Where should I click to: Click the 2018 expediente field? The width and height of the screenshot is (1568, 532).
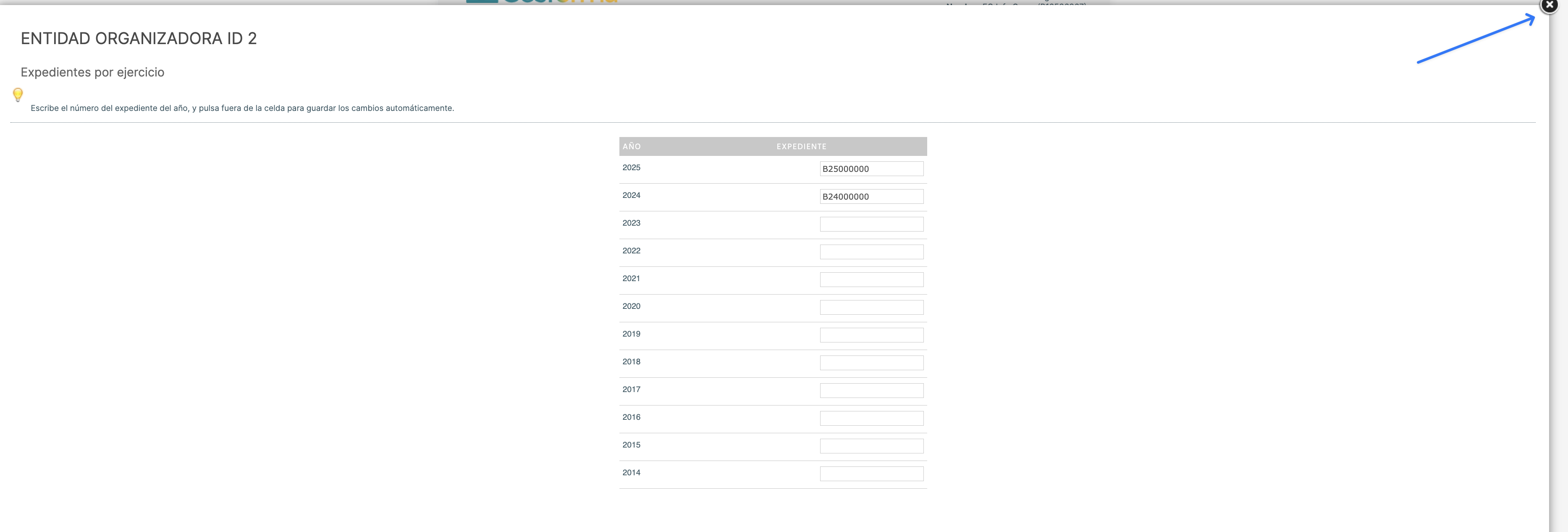coord(871,363)
